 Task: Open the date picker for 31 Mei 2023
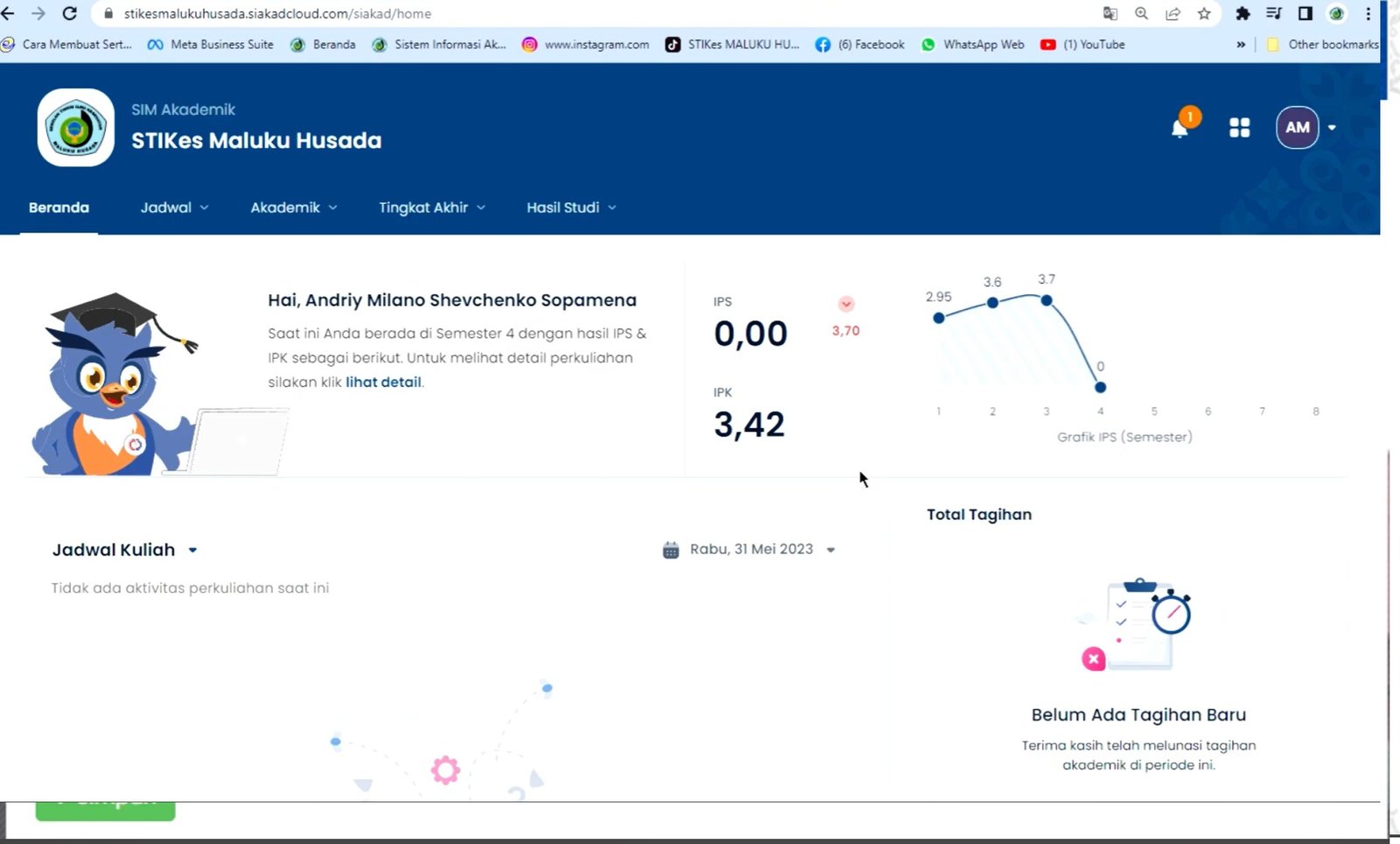click(830, 550)
